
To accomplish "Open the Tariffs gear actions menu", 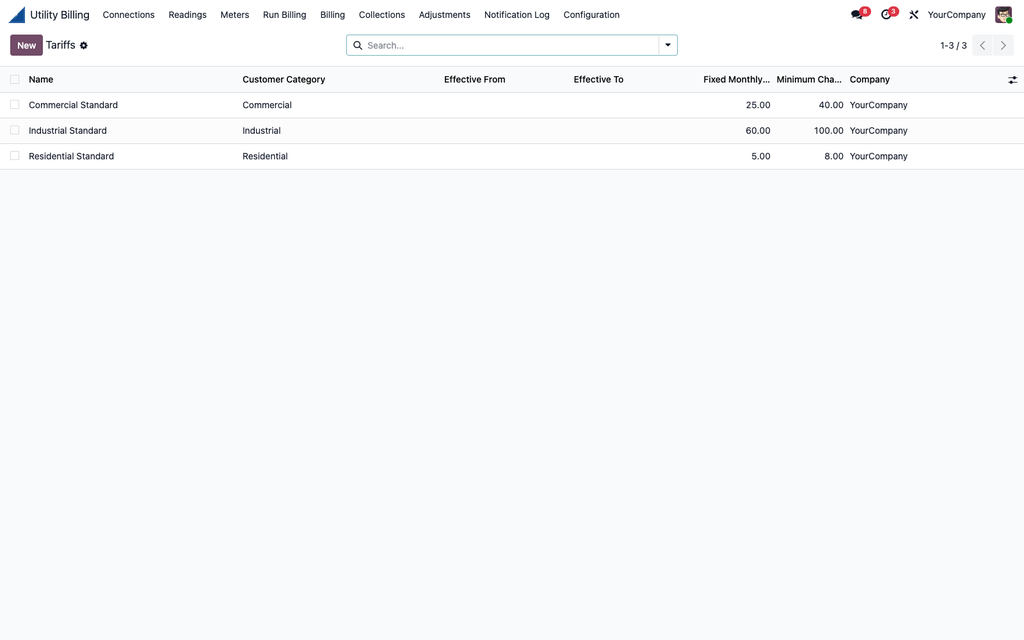I will (x=84, y=45).
